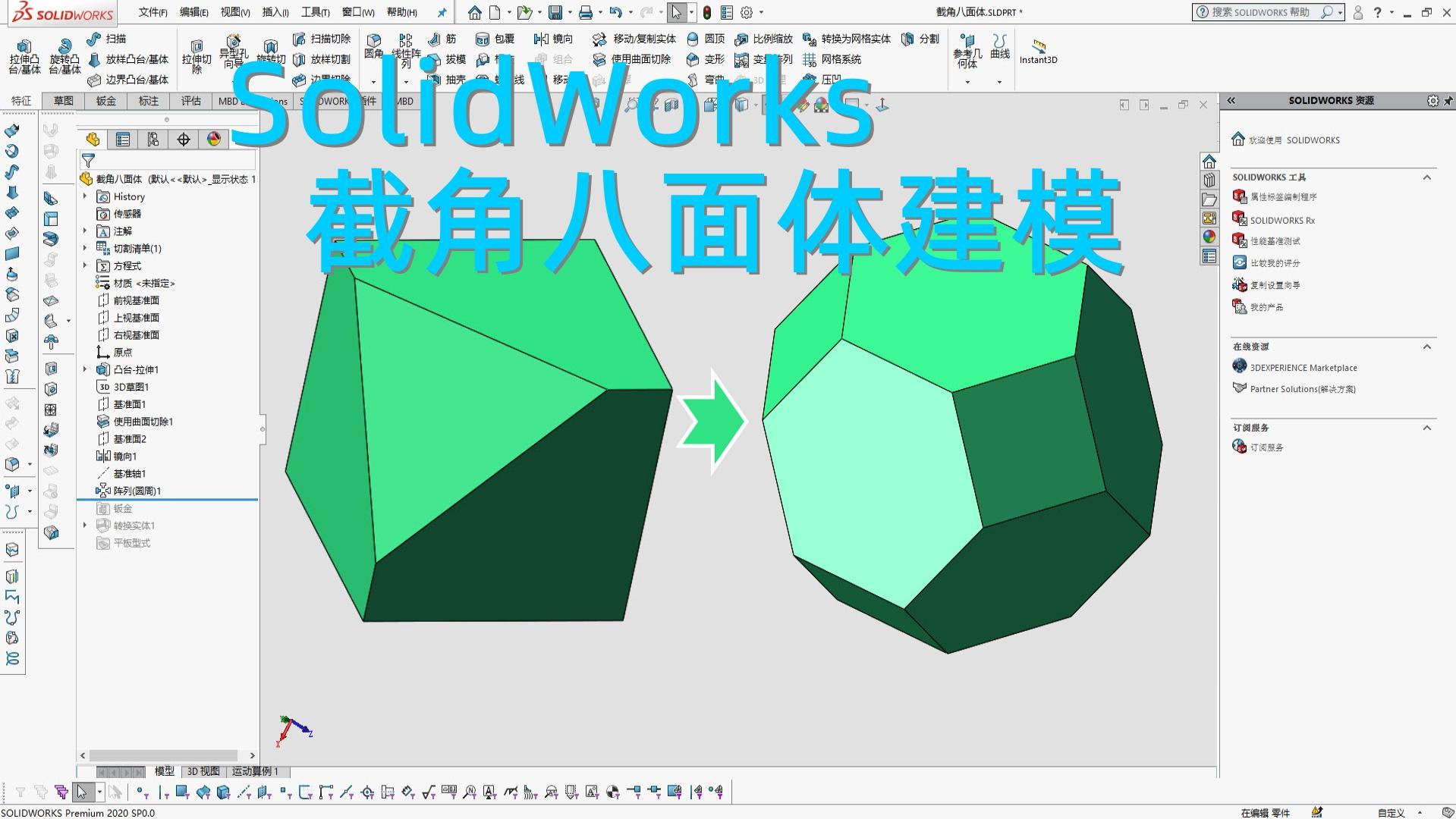
Task: Open the PropertyManager tab icon
Action: point(123,139)
